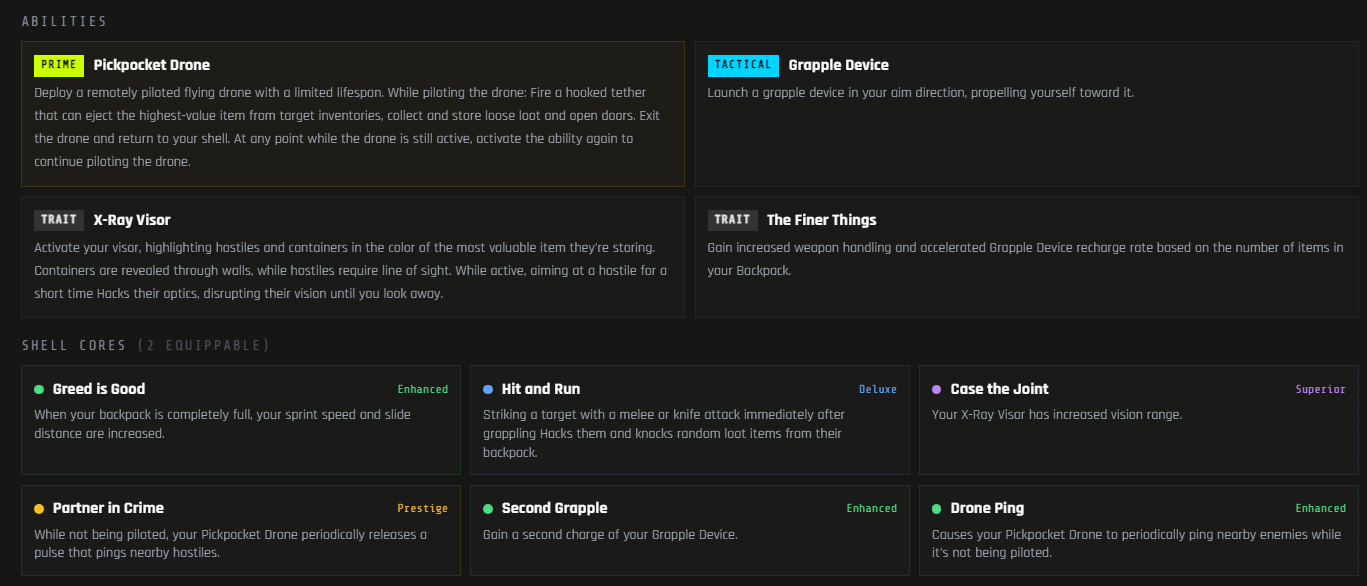Select the Case the Joint core title
The height and width of the screenshot is (586, 1367).
1000,389
